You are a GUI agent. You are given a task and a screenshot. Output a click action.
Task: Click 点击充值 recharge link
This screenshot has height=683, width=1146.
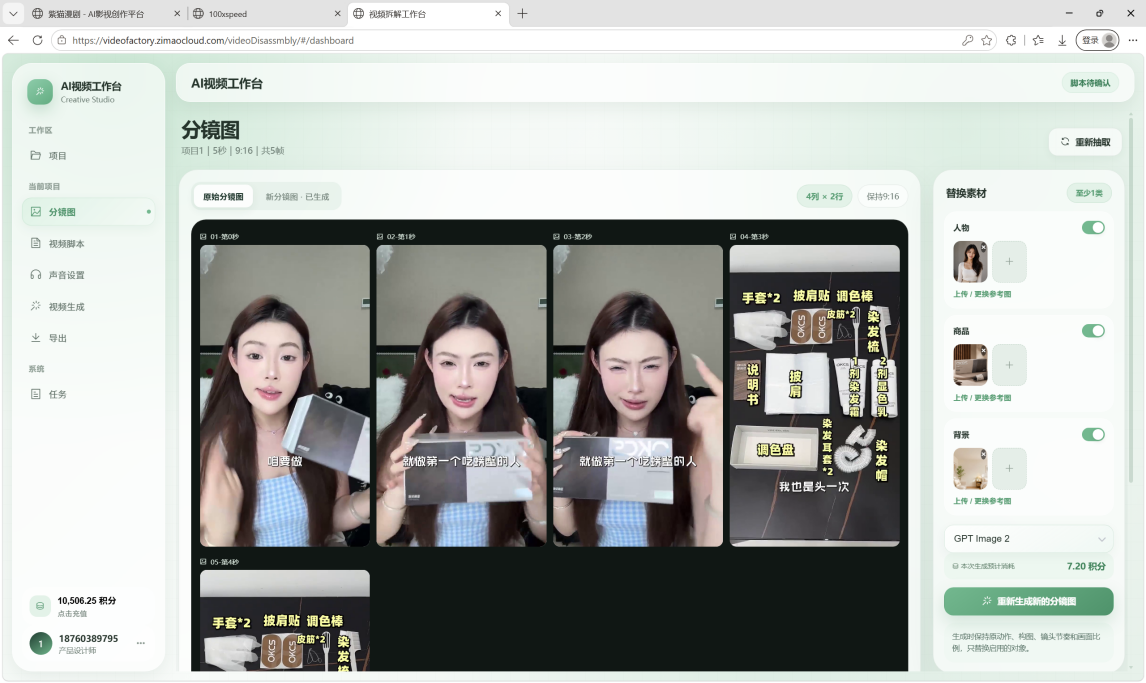72,614
